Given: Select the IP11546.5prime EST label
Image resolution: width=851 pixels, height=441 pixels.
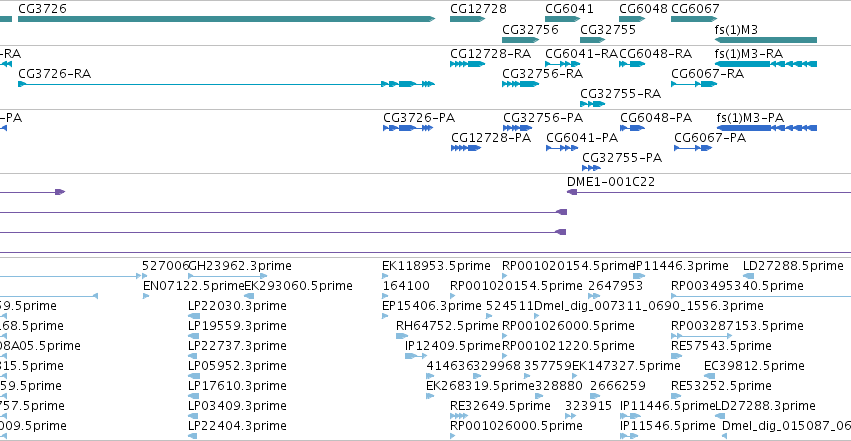Looking at the screenshot, I should pyautogui.click(x=668, y=426).
